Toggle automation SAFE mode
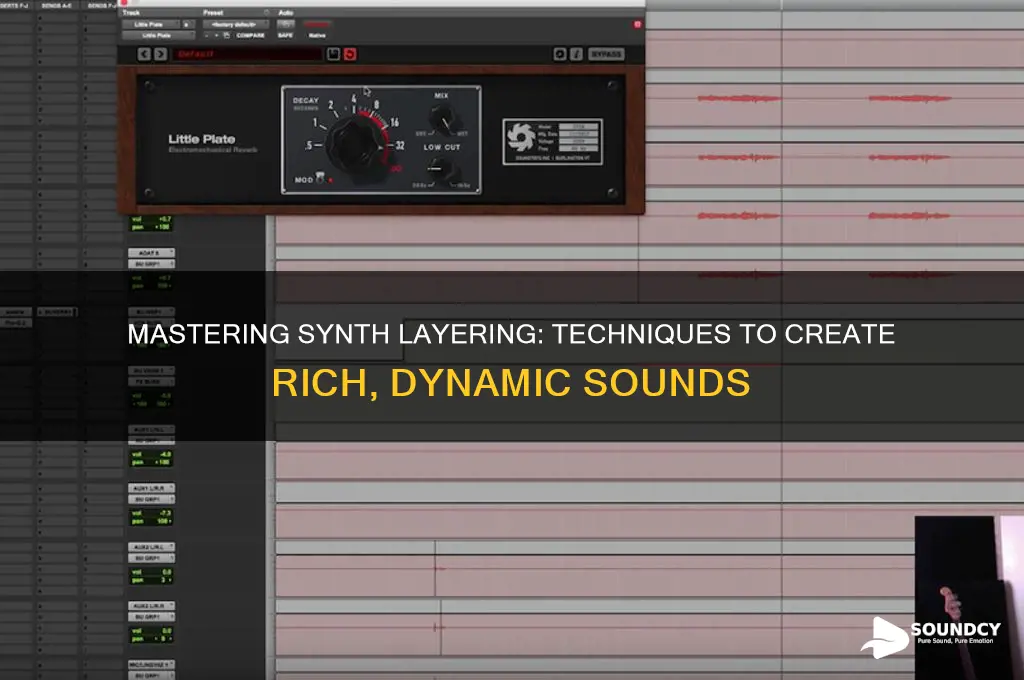Image resolution: width=1024 pixels, height=680 pixels. (285, 35)
